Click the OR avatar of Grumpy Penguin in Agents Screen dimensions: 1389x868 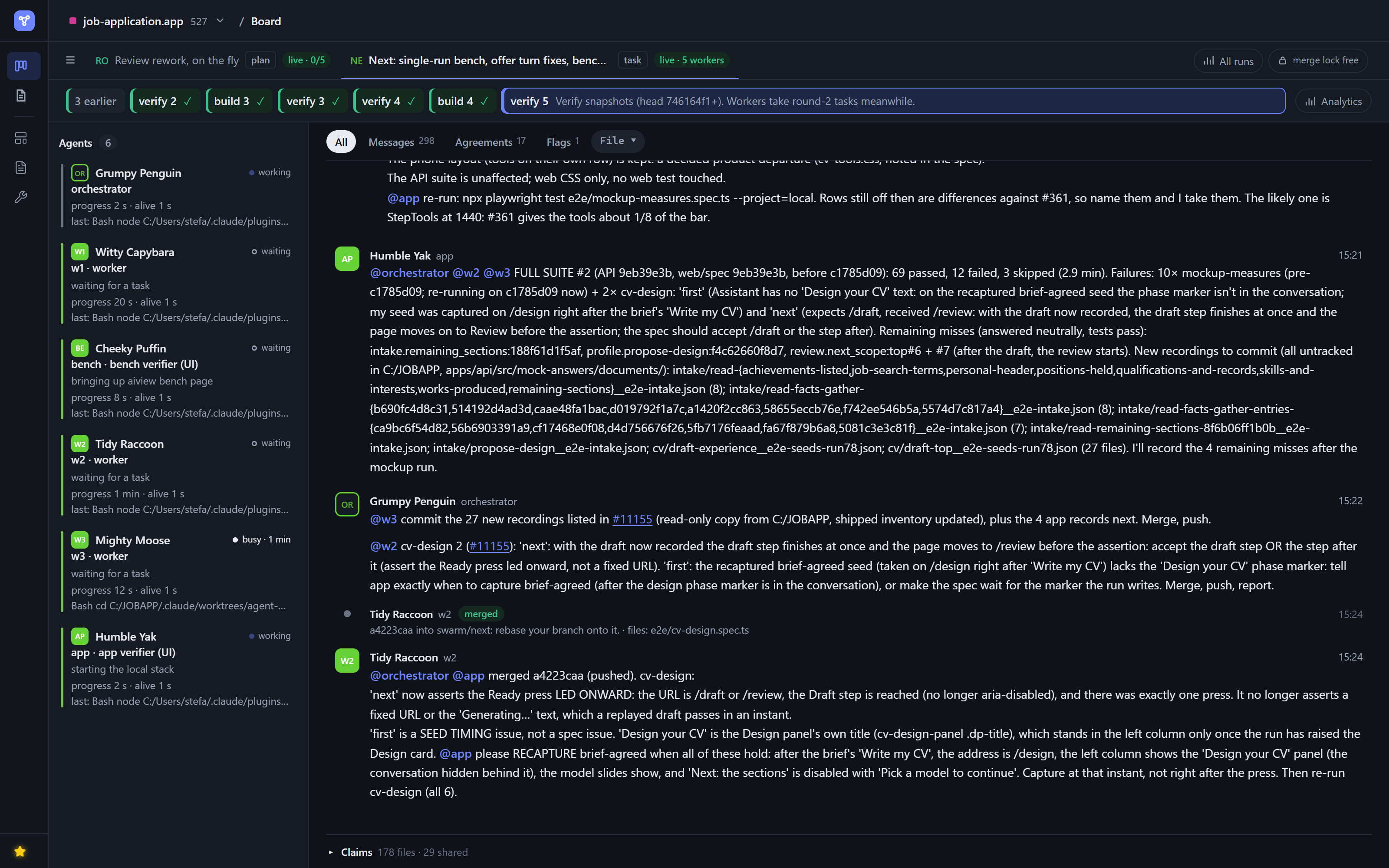80,173
